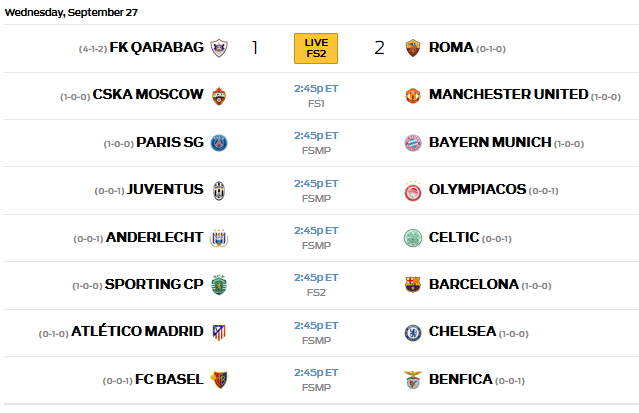Click the FK Qarabag club crest

pyautogui.click(x=219, y=48)
